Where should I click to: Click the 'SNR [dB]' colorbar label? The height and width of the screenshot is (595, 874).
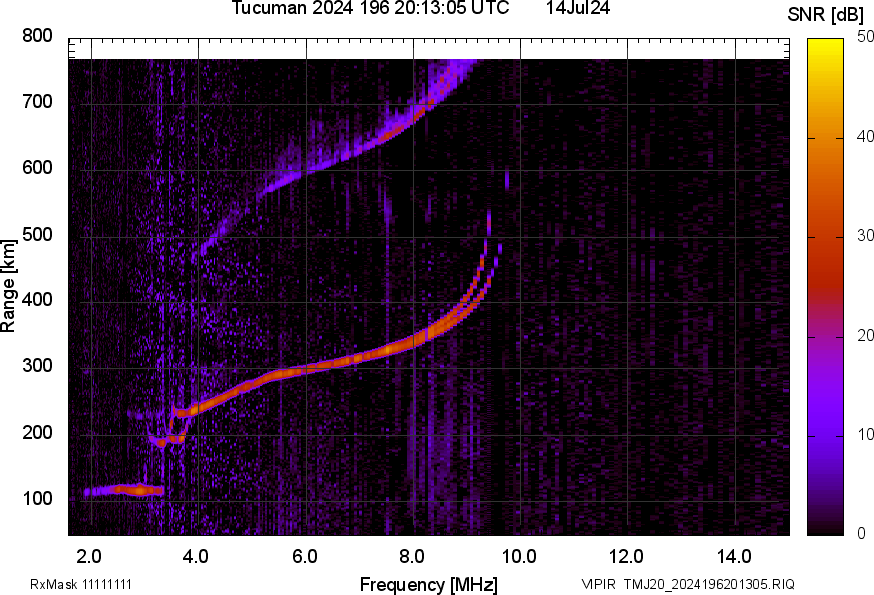tap(826, 15)
